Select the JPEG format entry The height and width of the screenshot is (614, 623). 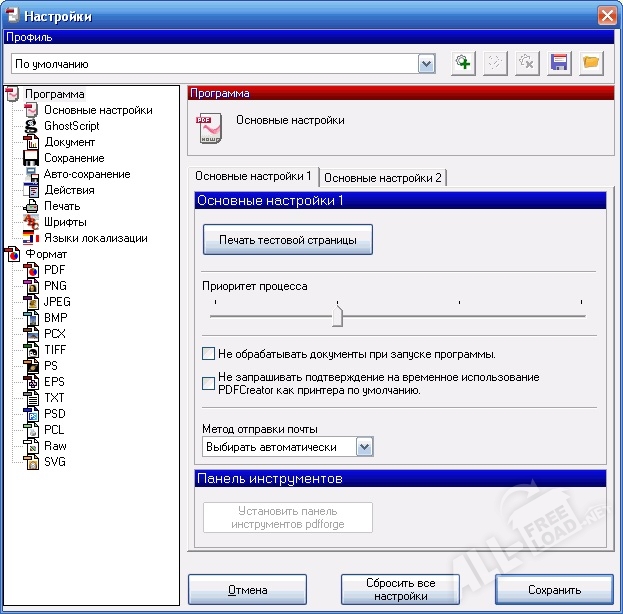pyautogui.click(x=57, y=302)
